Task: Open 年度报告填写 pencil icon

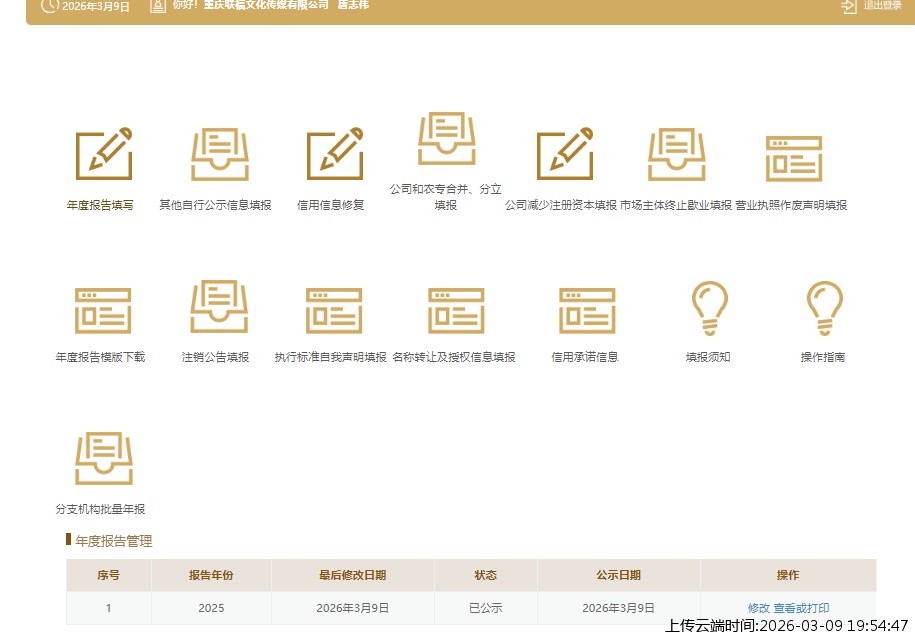Action: (x=103, y=155)
